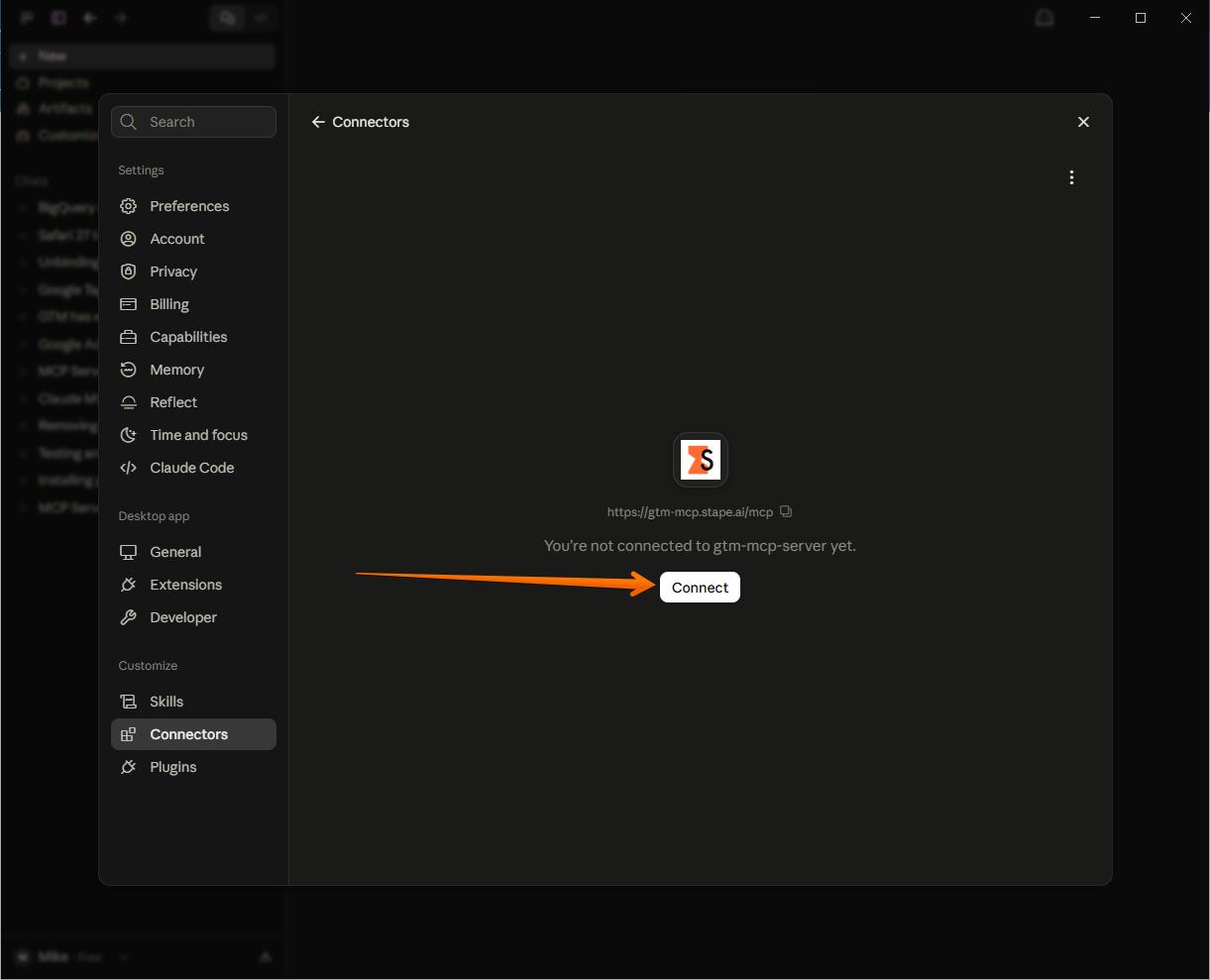
Task: Open Developer settings
Action: click(193, 617)
